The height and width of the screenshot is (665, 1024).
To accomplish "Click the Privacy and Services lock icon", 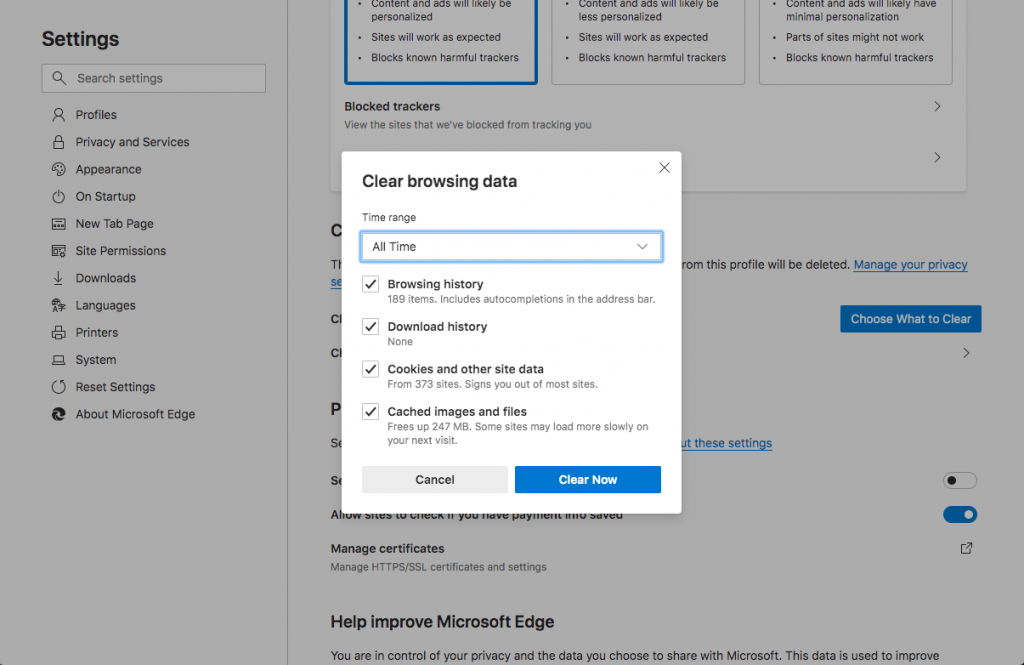I will 59,142.
